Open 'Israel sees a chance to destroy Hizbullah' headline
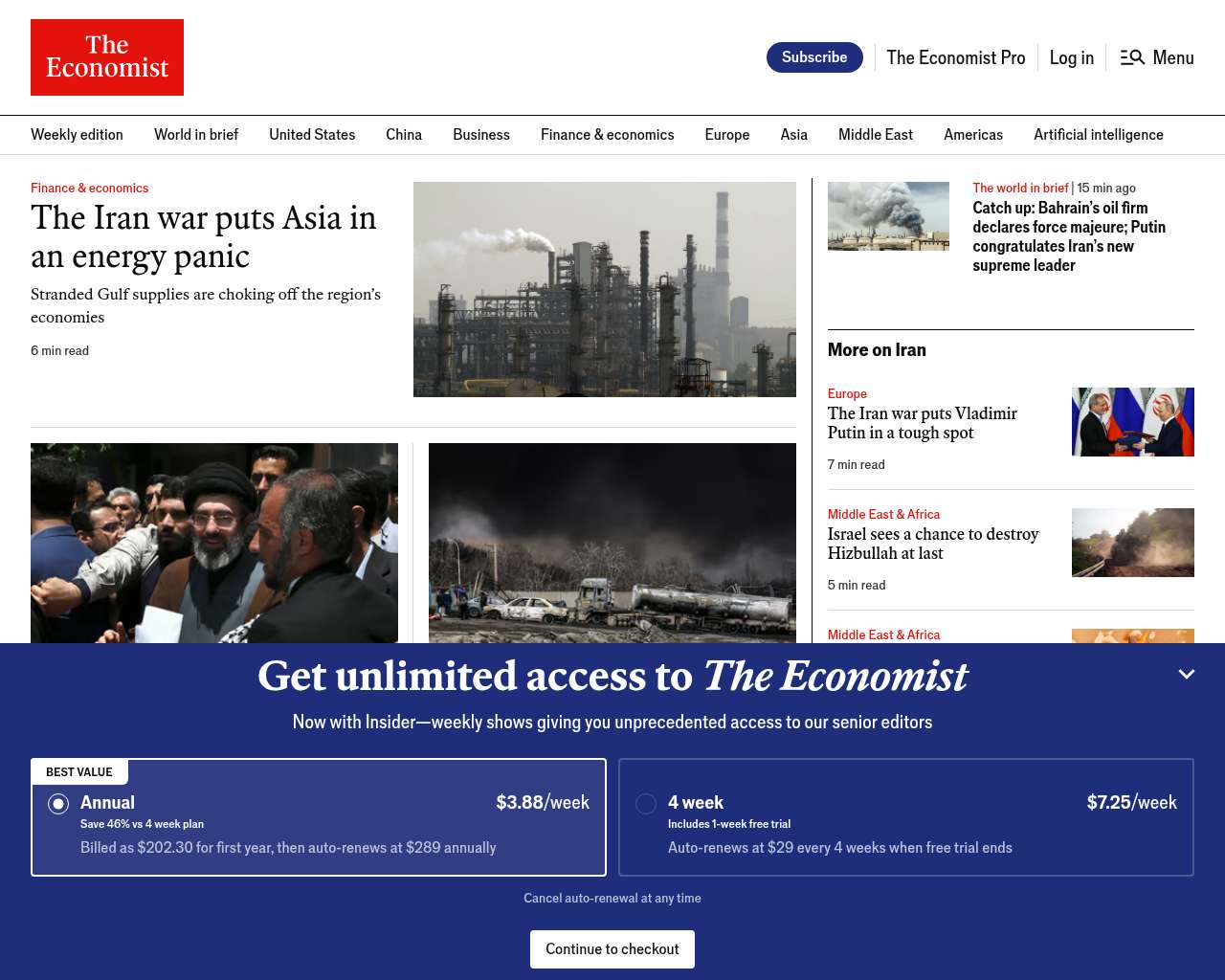The height and width of the screenshot is (980, 1225). pos(933,544)
